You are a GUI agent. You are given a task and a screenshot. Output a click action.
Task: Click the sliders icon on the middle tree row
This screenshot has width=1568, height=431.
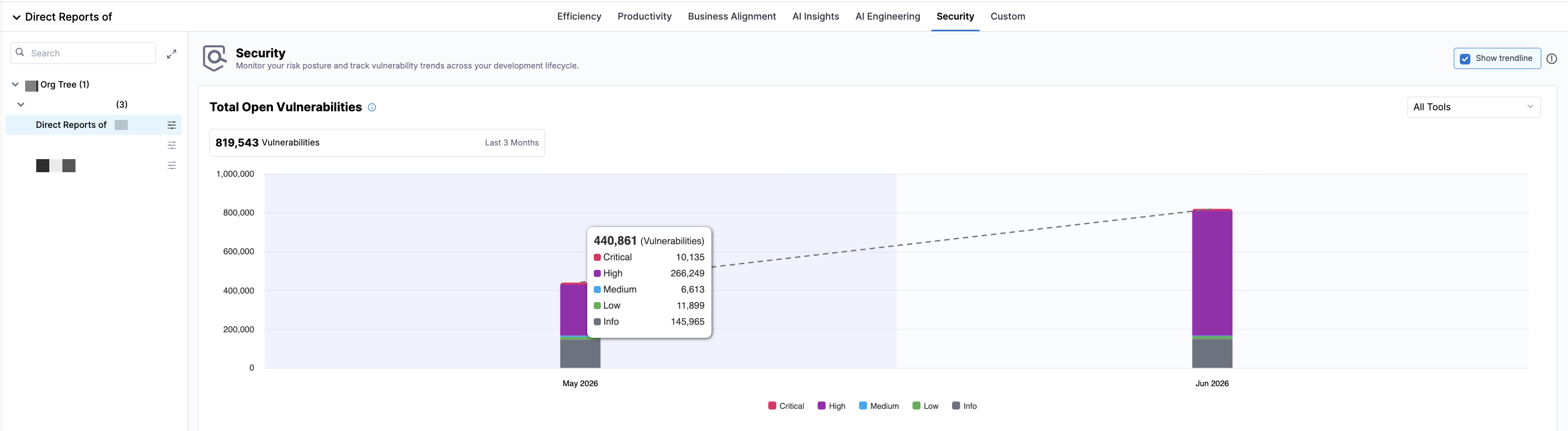pyautogui.click(x=172, y=145)
